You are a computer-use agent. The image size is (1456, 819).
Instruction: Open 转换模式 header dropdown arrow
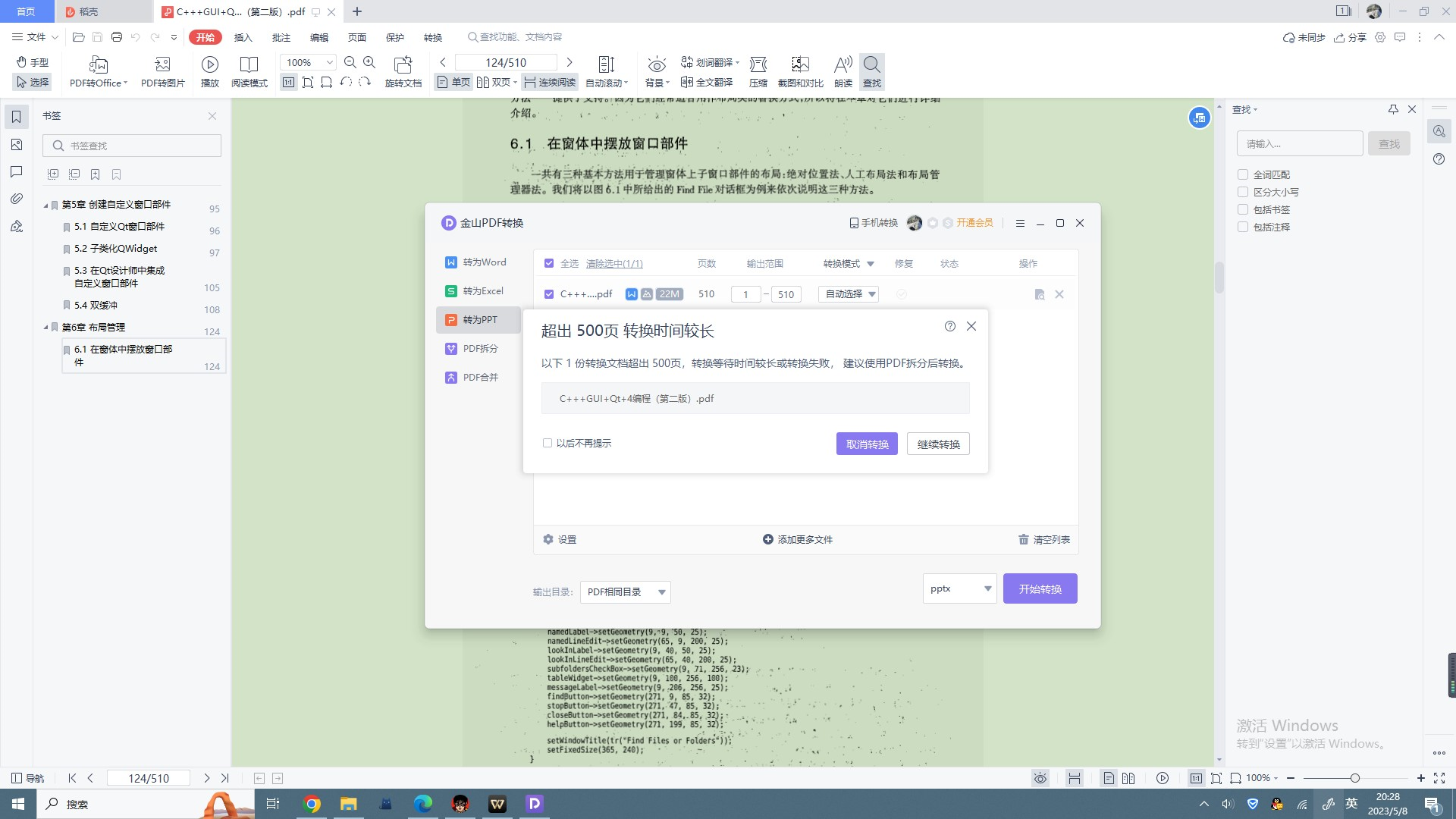coord(871,264)
